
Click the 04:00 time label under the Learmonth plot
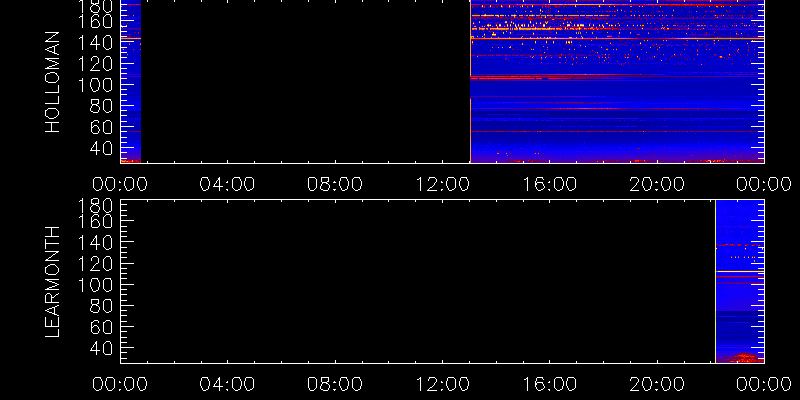point(227,384)
